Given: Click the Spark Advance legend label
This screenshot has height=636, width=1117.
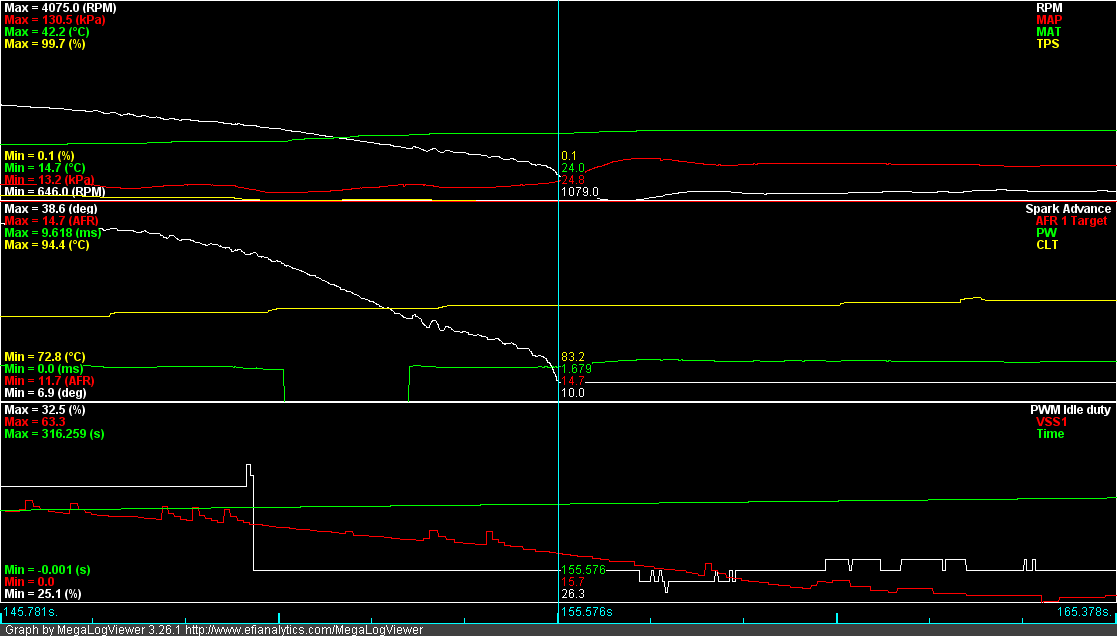Looking at the screenshot, I should pyautogui.click(x=1068, y=209).
